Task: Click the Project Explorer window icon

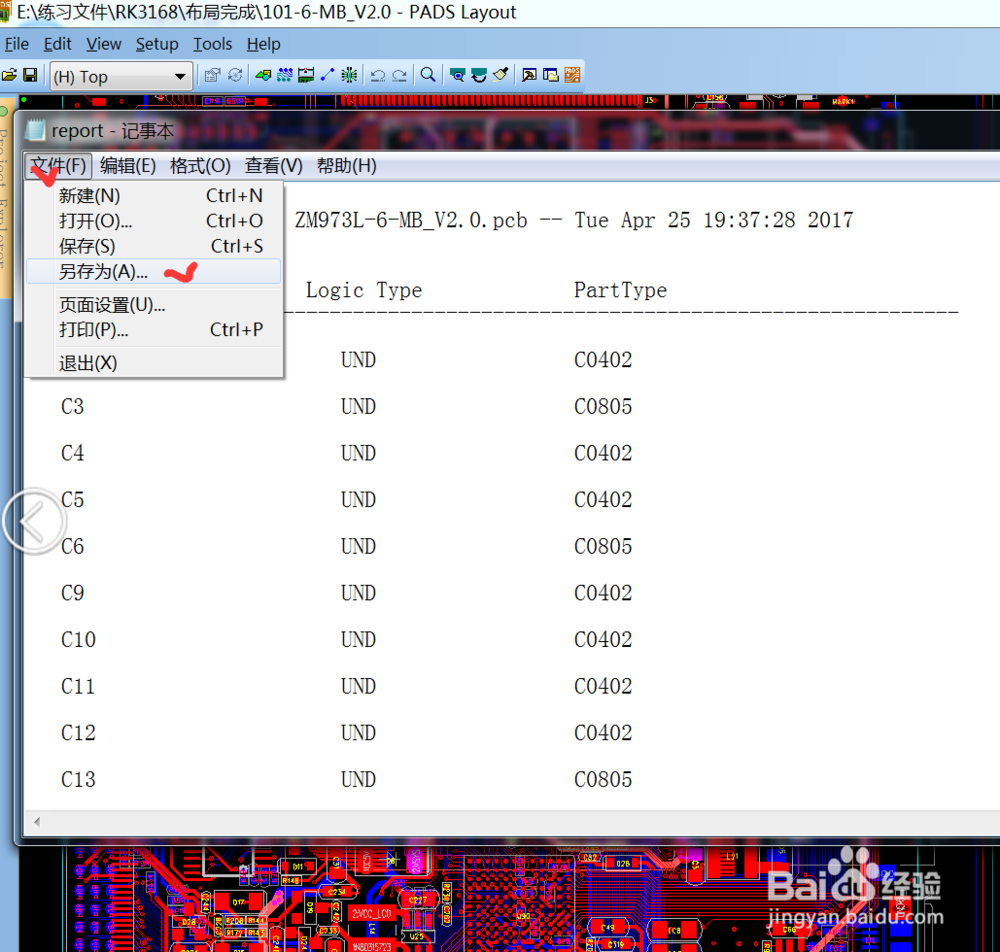Action: [x=550, y=76]
